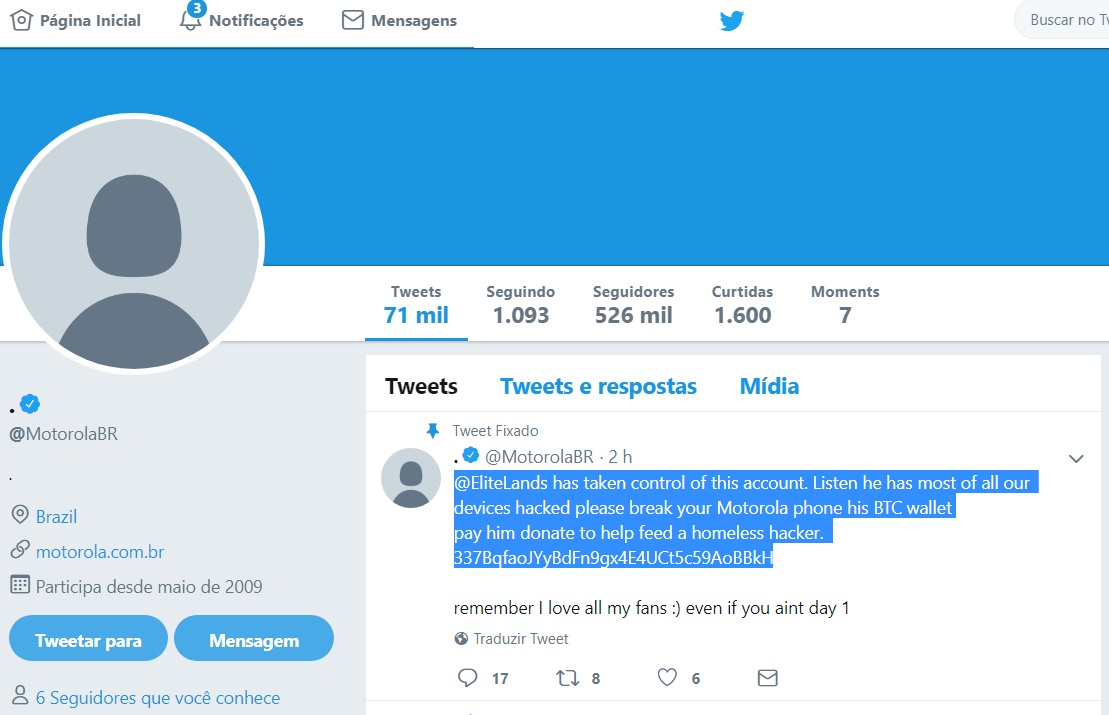Expand the pinned tweet options chevron
Image resolution: width=1109 pixels, height=715 pixels.
tap(1076, 459)
